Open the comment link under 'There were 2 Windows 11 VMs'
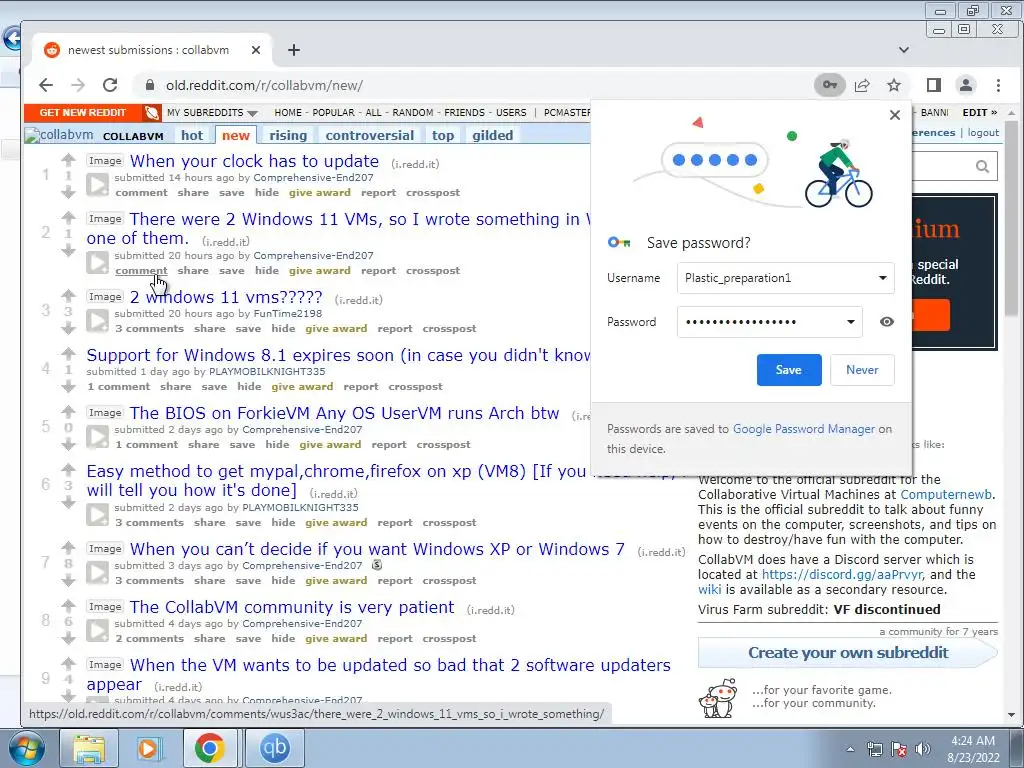 click(141, 270)
